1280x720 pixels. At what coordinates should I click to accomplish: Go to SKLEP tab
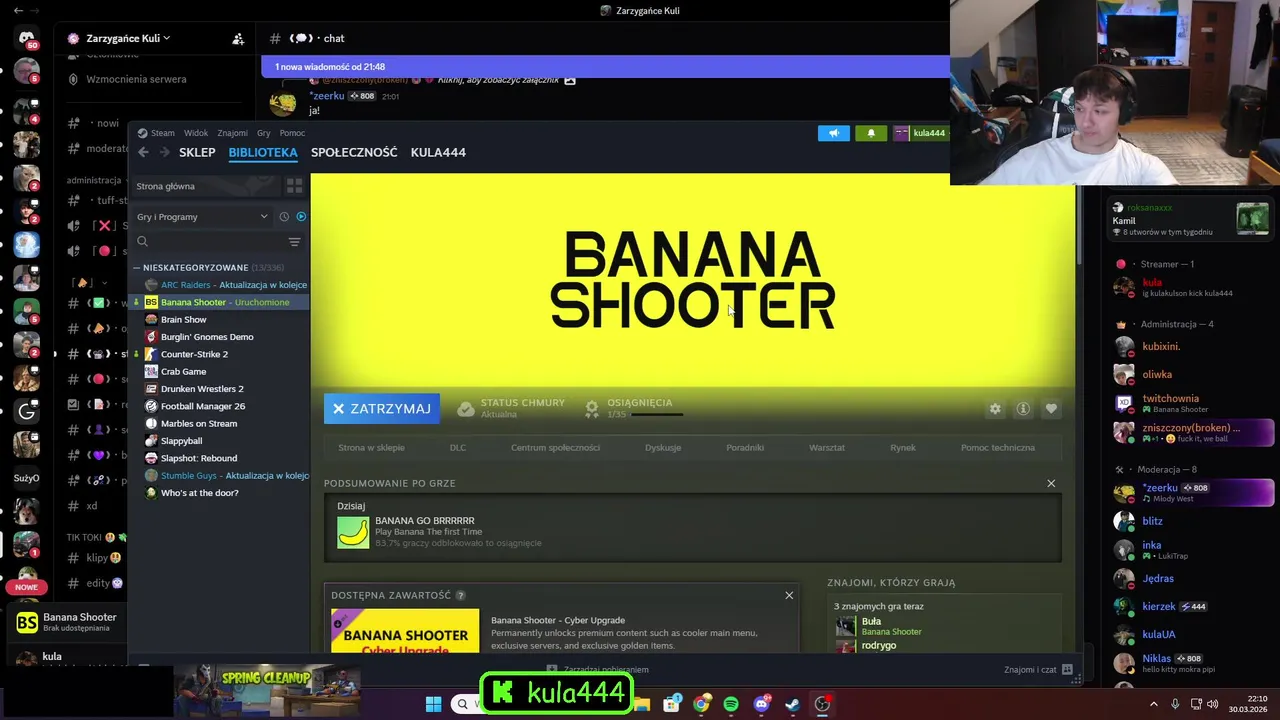pyautogui.click(x=197, y=152)
